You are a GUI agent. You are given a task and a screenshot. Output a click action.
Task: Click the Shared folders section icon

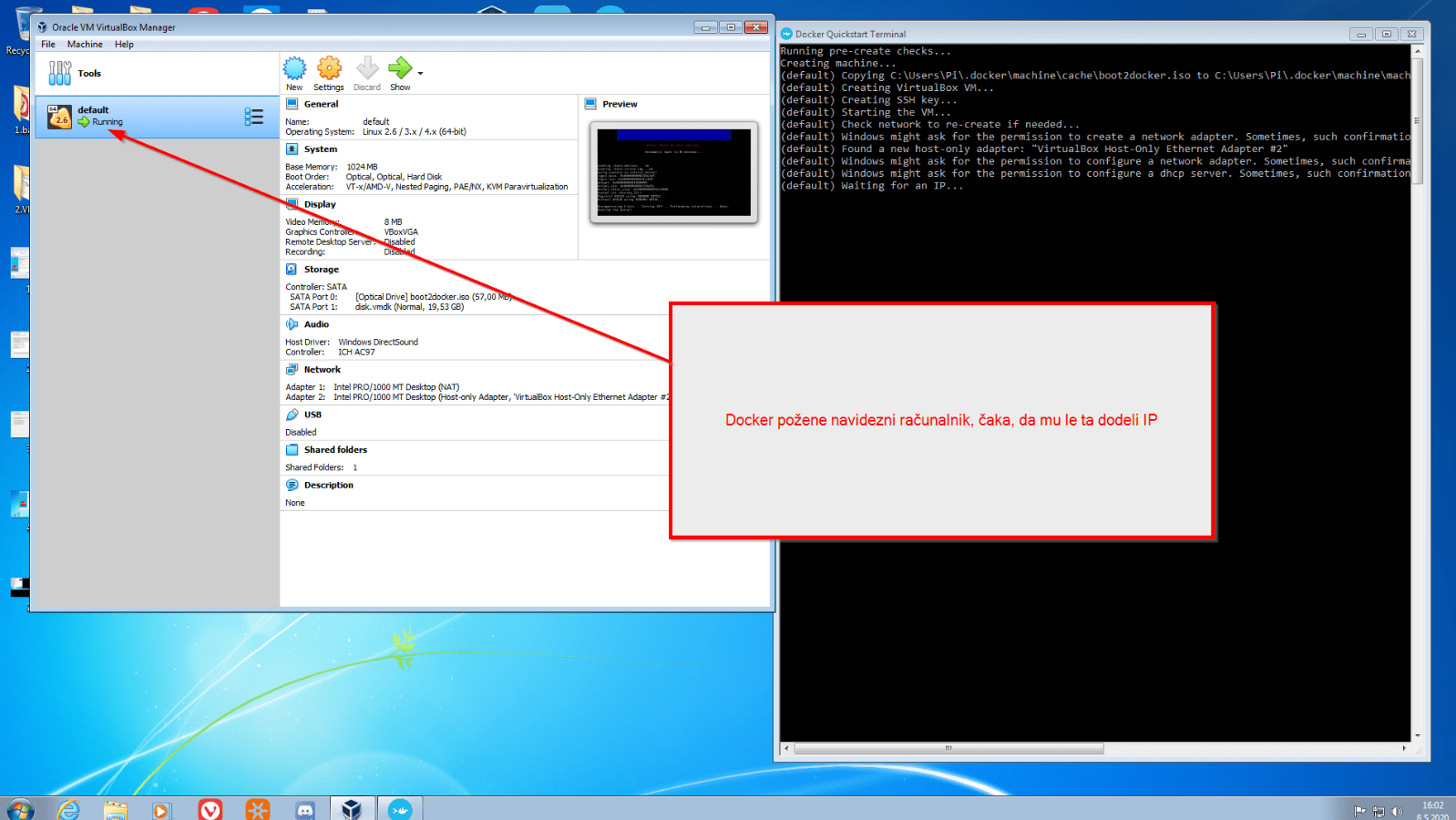(x=292, y=449)
